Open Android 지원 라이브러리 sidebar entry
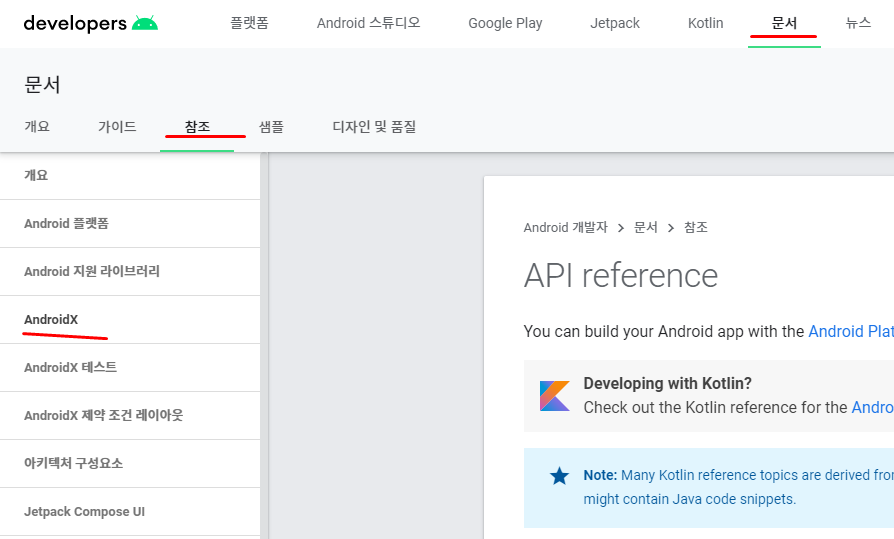894x539 pixels. tap(130, 271)
